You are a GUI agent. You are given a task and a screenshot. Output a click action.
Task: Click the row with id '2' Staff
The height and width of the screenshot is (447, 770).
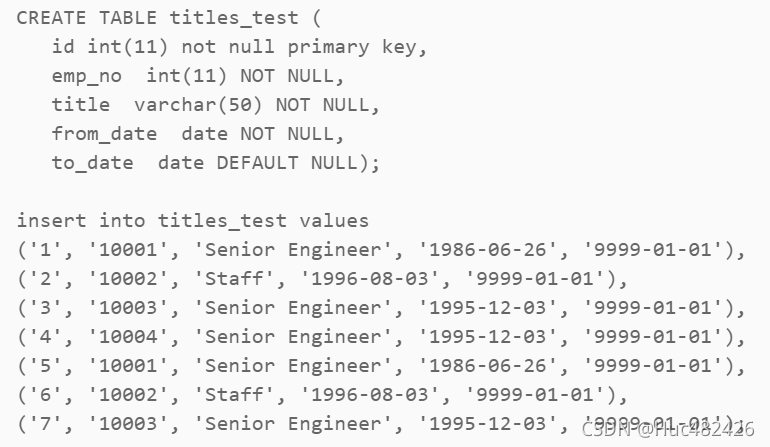coord(323,279)
